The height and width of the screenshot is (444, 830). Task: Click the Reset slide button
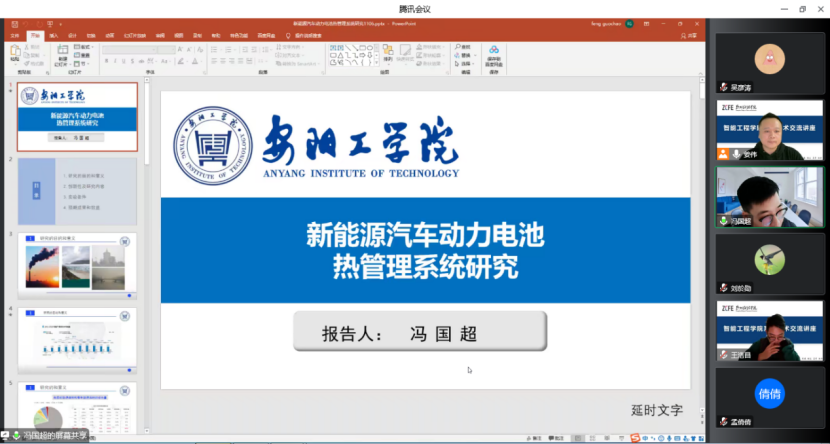(82, 55)
